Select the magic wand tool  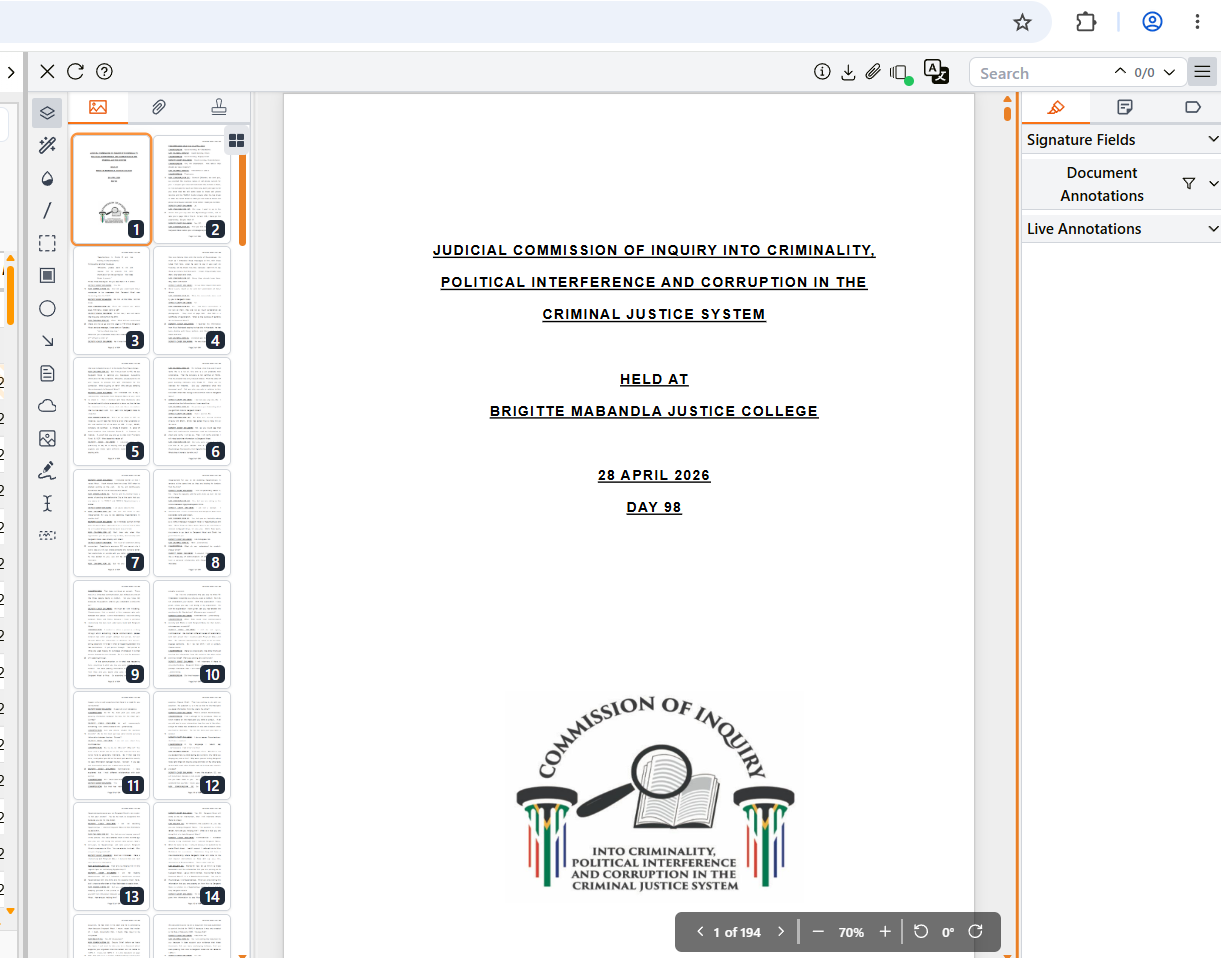[x=47, y=146]
